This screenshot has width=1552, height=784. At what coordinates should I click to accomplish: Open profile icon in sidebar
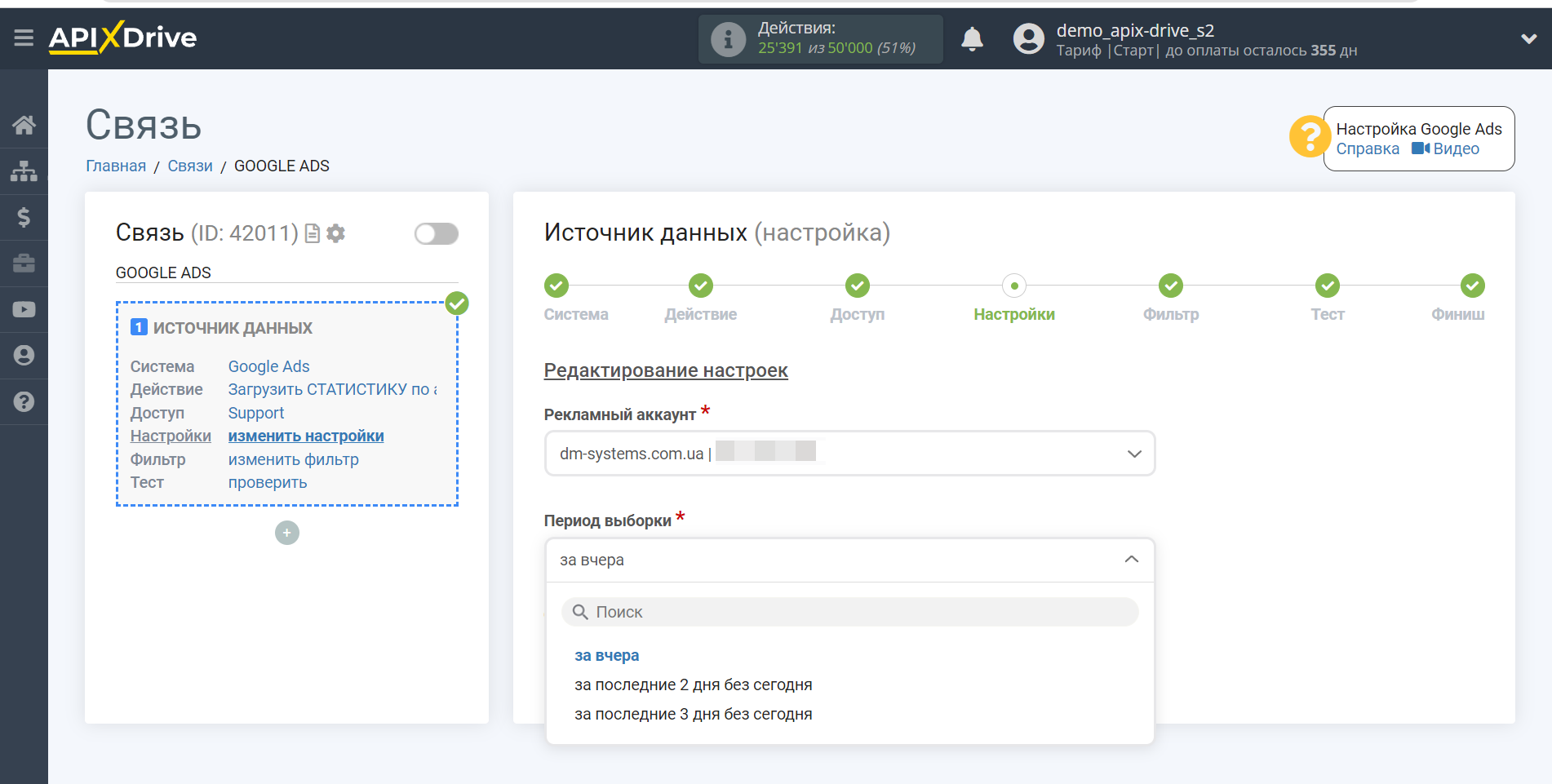click(24, 355)
